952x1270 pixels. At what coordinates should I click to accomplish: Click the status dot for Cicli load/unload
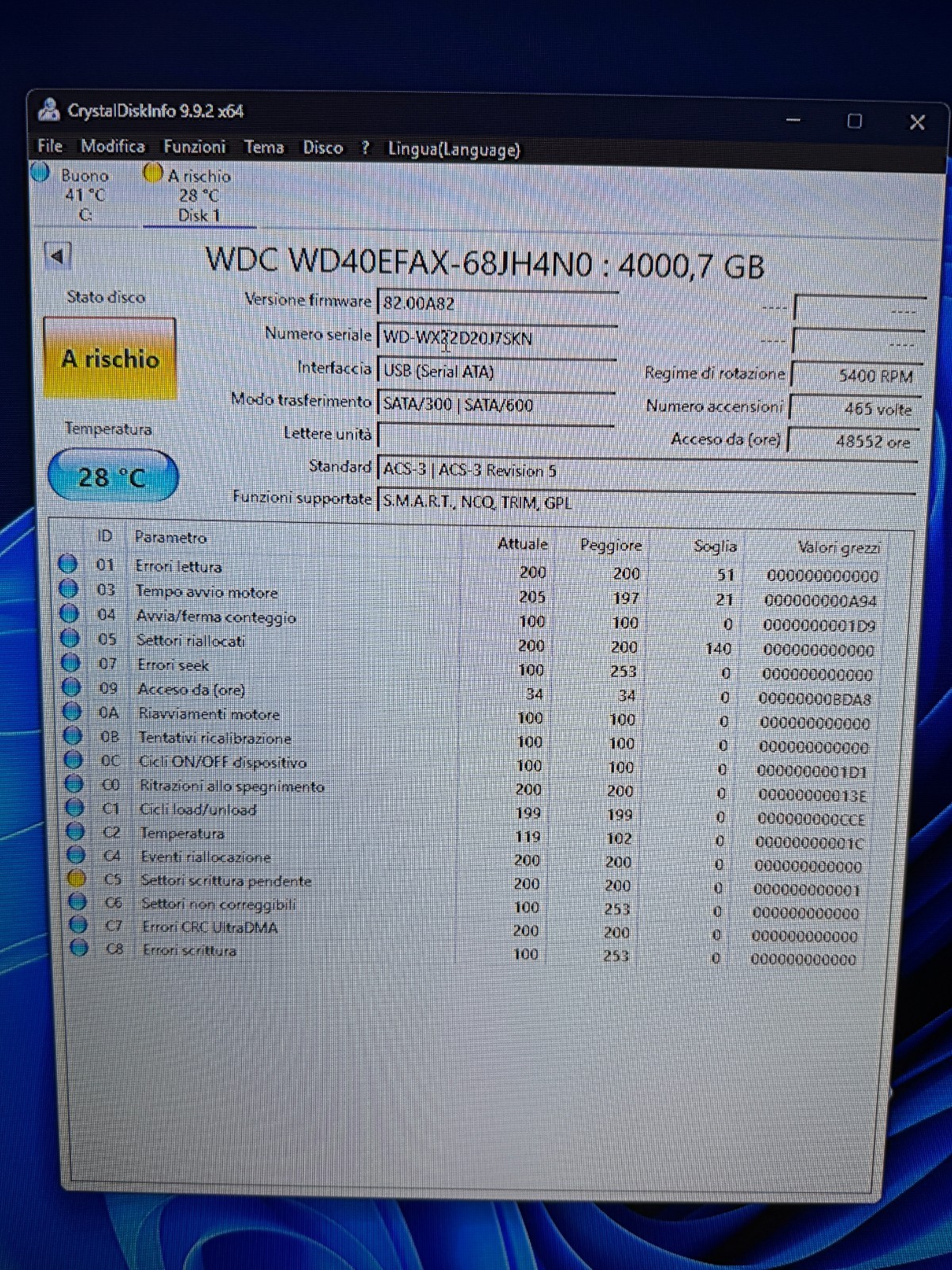click(75, 807)
